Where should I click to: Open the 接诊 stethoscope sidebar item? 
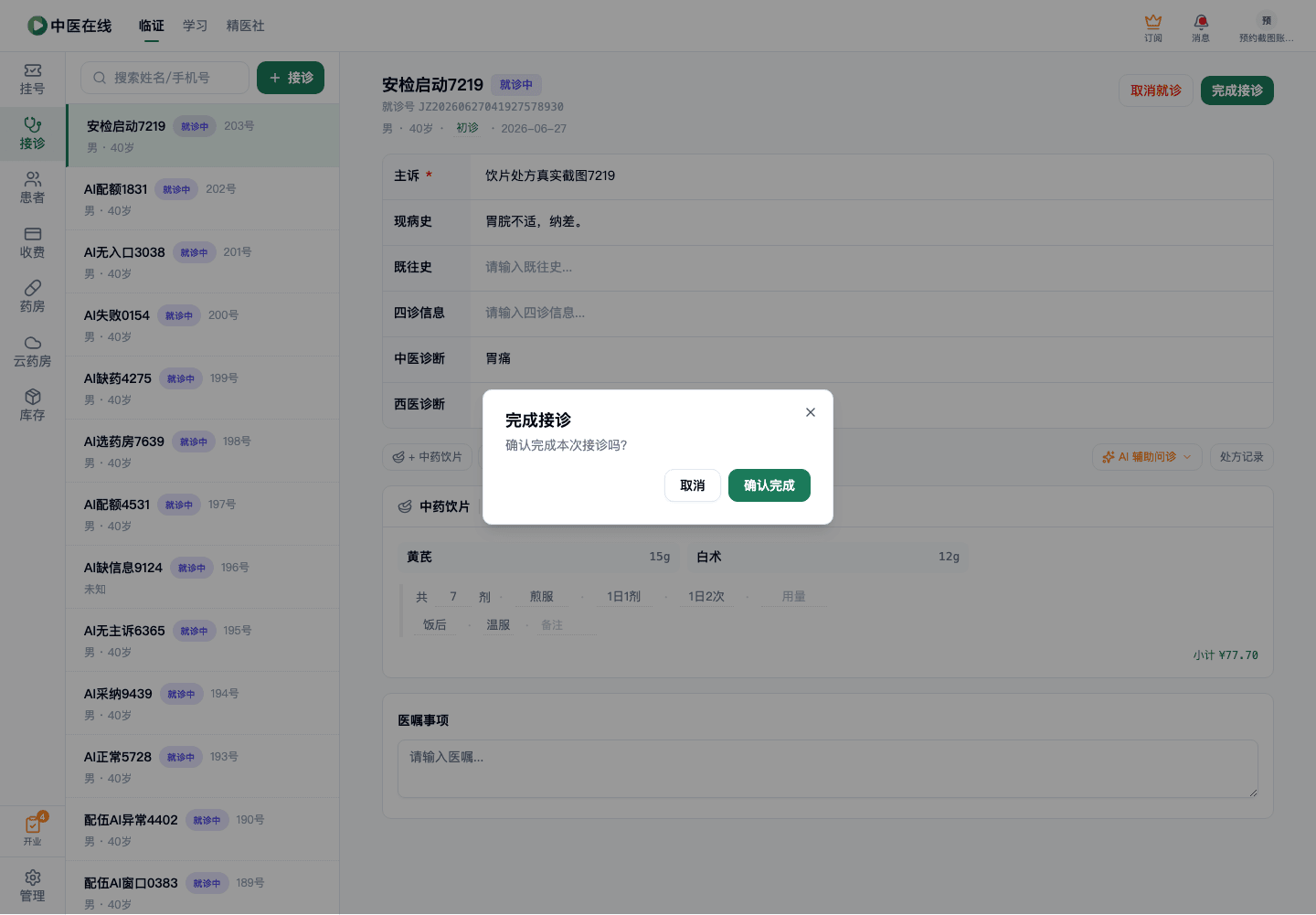point(32,133)
